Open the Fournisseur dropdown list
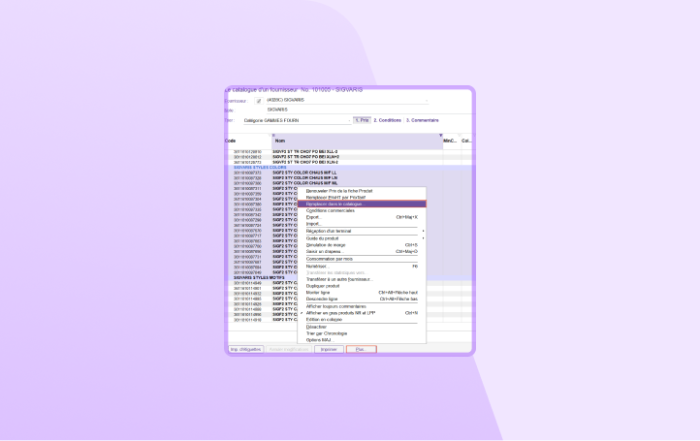This screenshot has height=441, width=700. point(426,101)
